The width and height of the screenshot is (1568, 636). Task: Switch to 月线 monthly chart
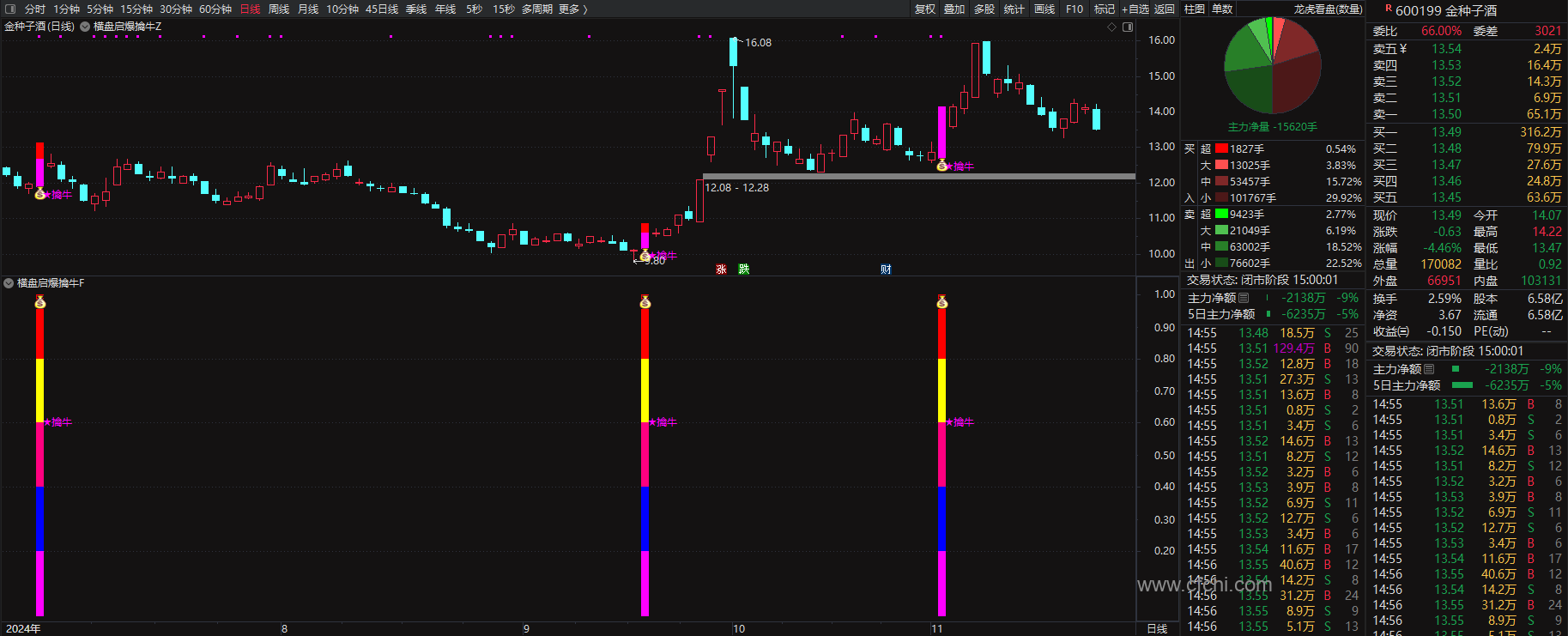coord(308,9)
